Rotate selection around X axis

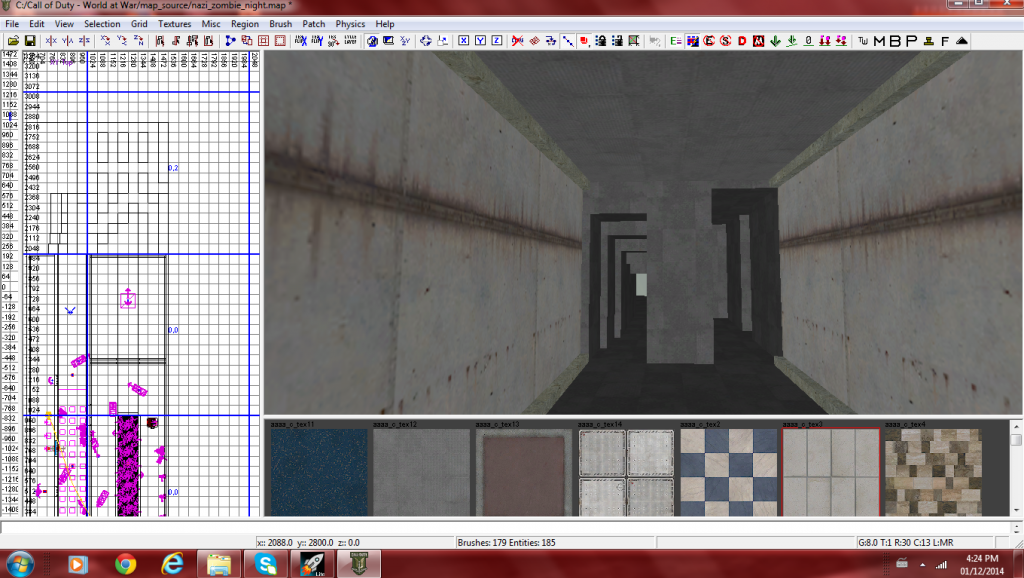tap(105, 40)
